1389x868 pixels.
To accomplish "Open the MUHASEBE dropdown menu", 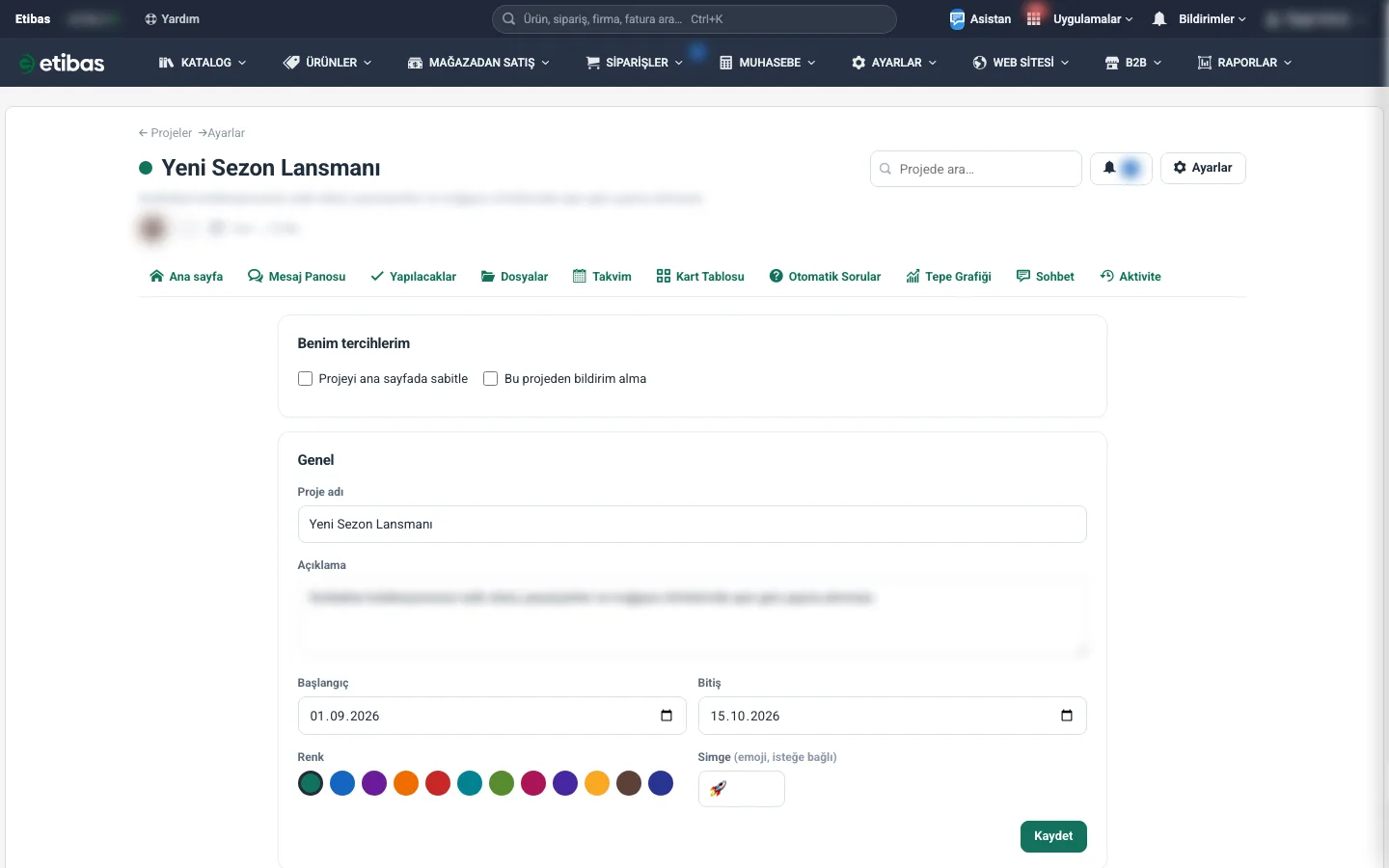I will tap(768, 63).
